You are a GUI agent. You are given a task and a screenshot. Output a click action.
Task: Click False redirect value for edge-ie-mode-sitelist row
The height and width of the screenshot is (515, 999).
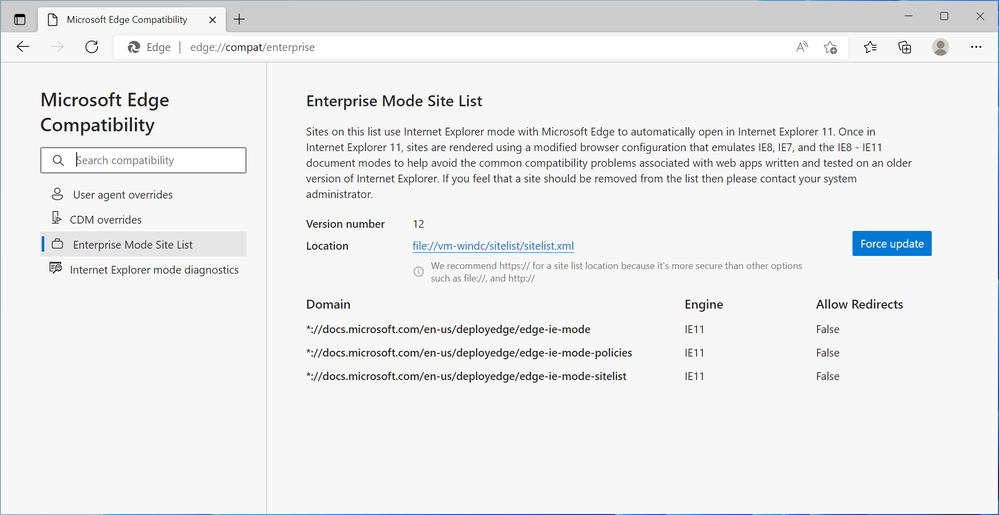[828, 376]
